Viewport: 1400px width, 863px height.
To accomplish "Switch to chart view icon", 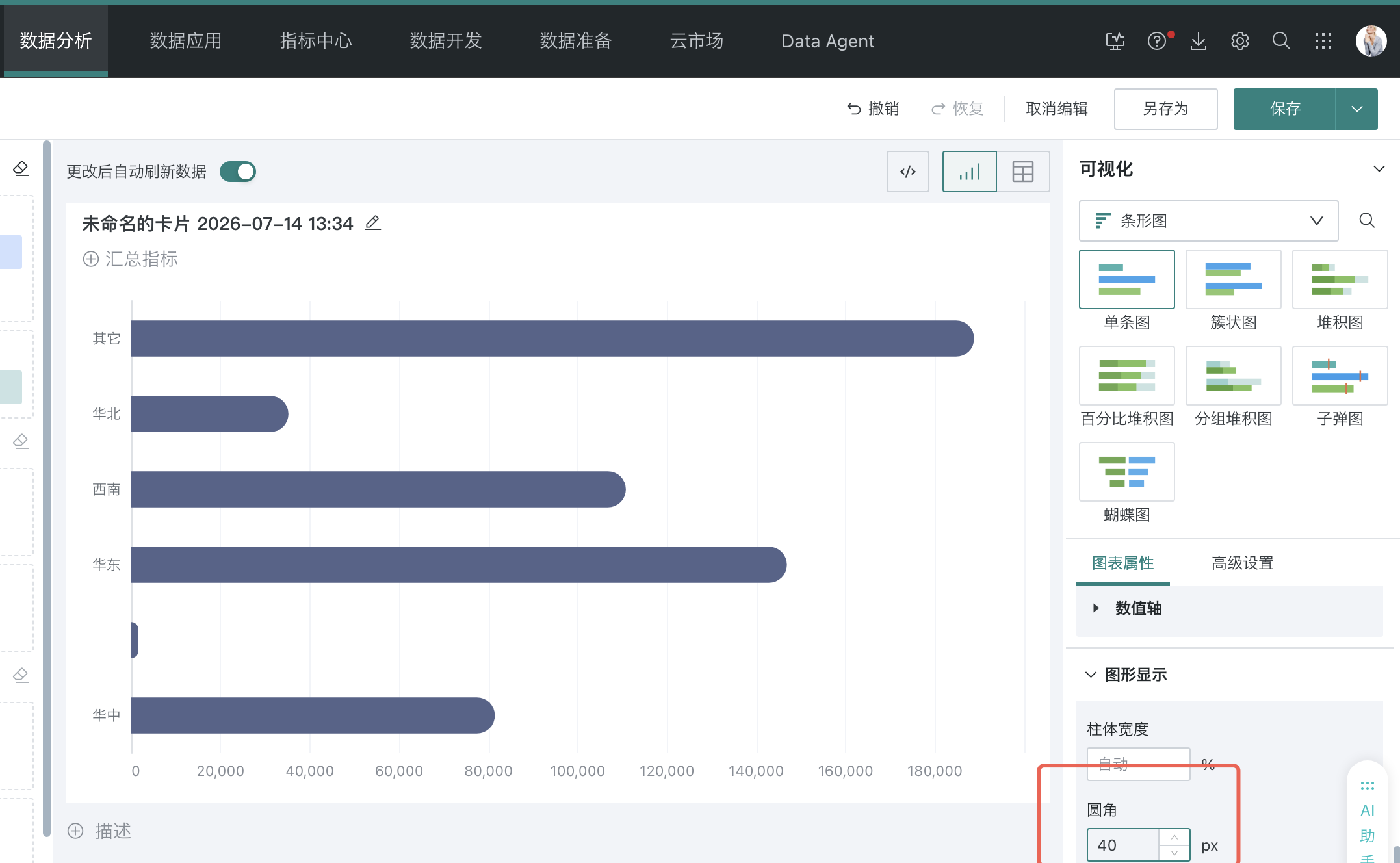I will tap(970, 172).
